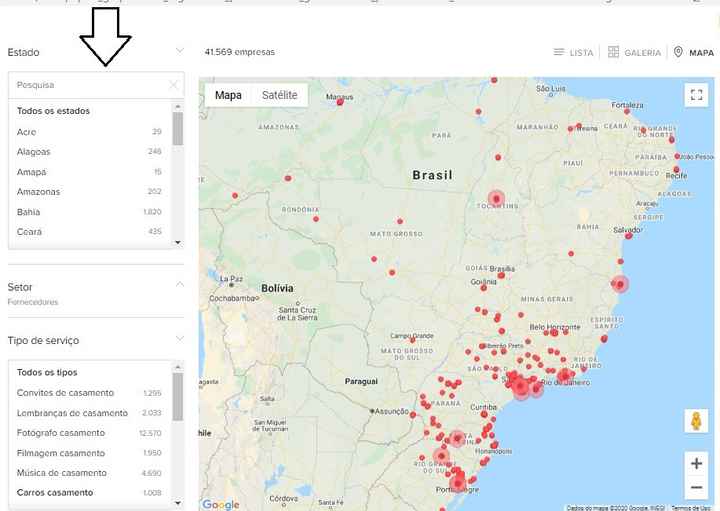Click the gallery grid icon

click(x=613, y=52)
